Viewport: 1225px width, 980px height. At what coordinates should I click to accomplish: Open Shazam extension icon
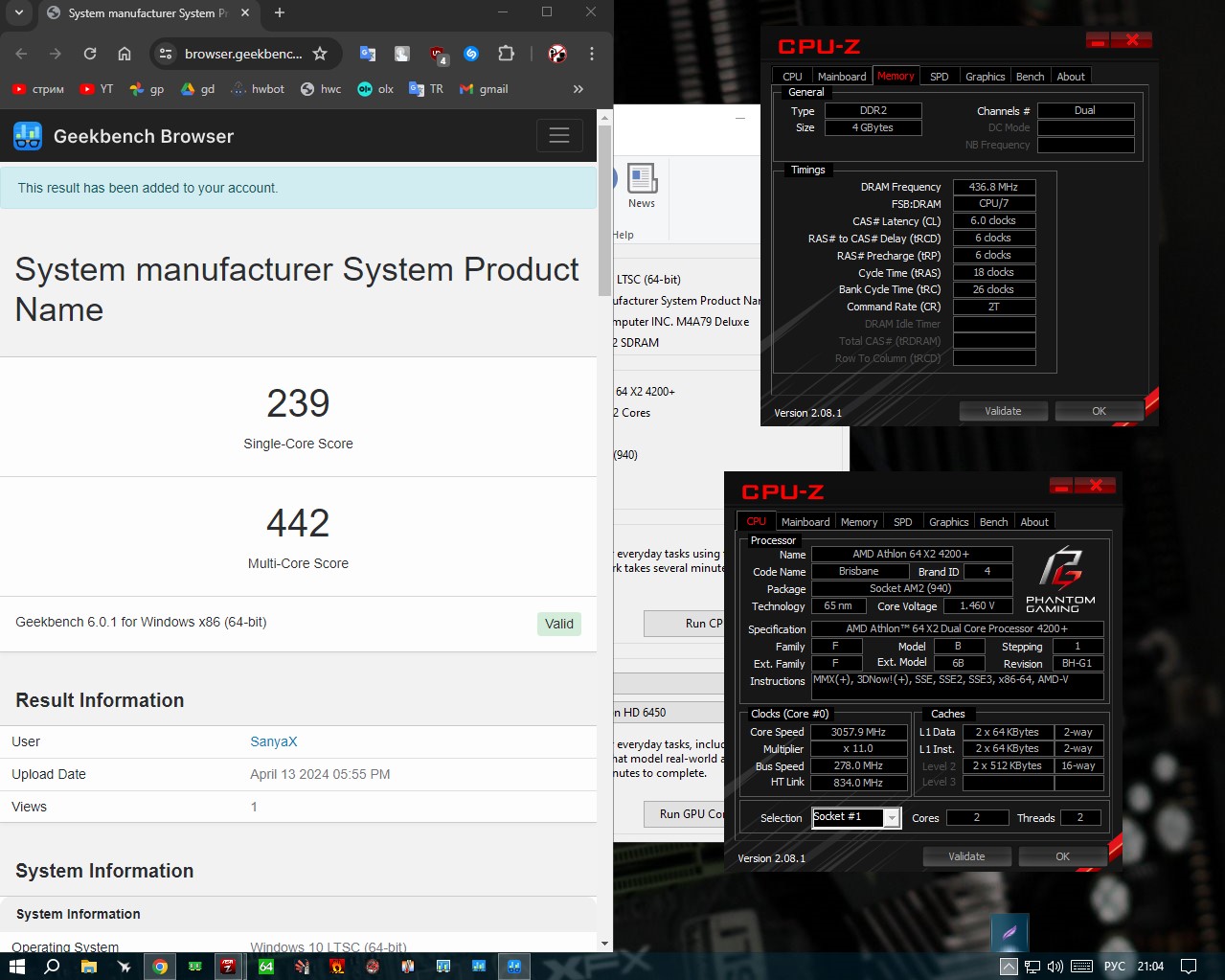point(471,54)
